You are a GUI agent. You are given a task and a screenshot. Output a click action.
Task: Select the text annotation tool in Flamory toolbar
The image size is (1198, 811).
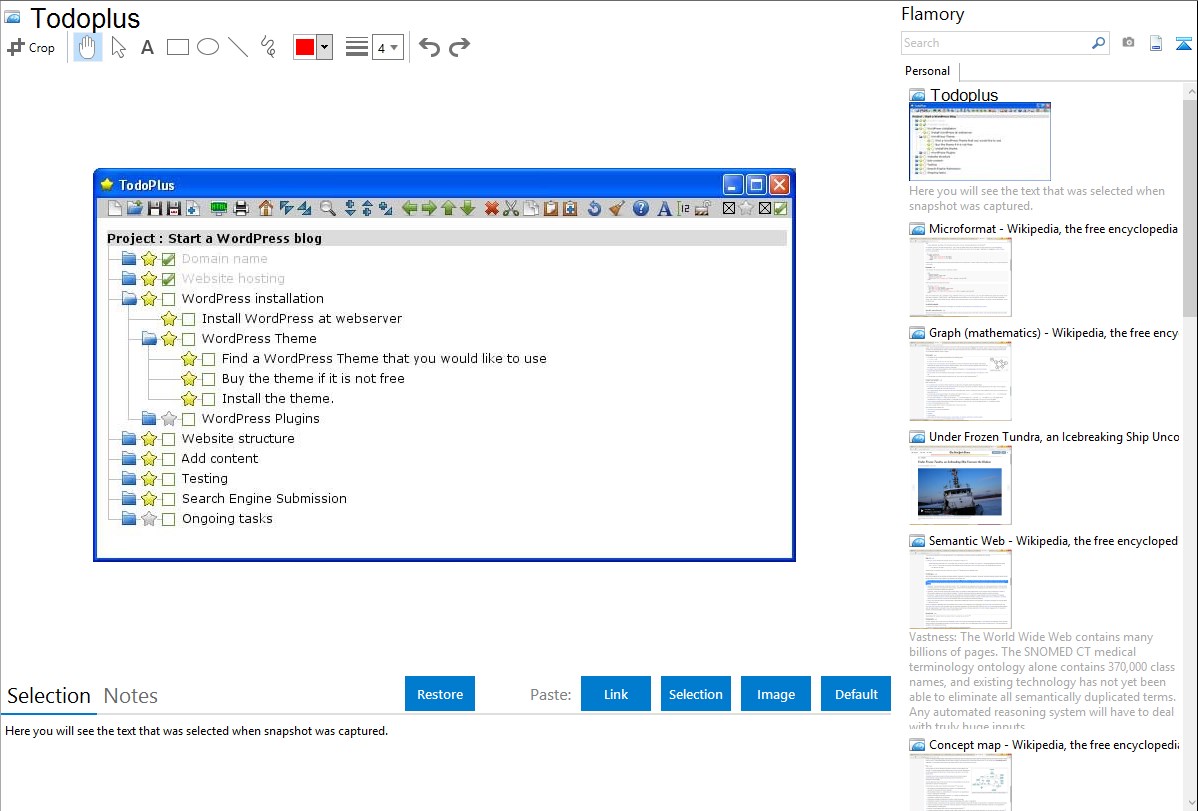coord(147,47)
